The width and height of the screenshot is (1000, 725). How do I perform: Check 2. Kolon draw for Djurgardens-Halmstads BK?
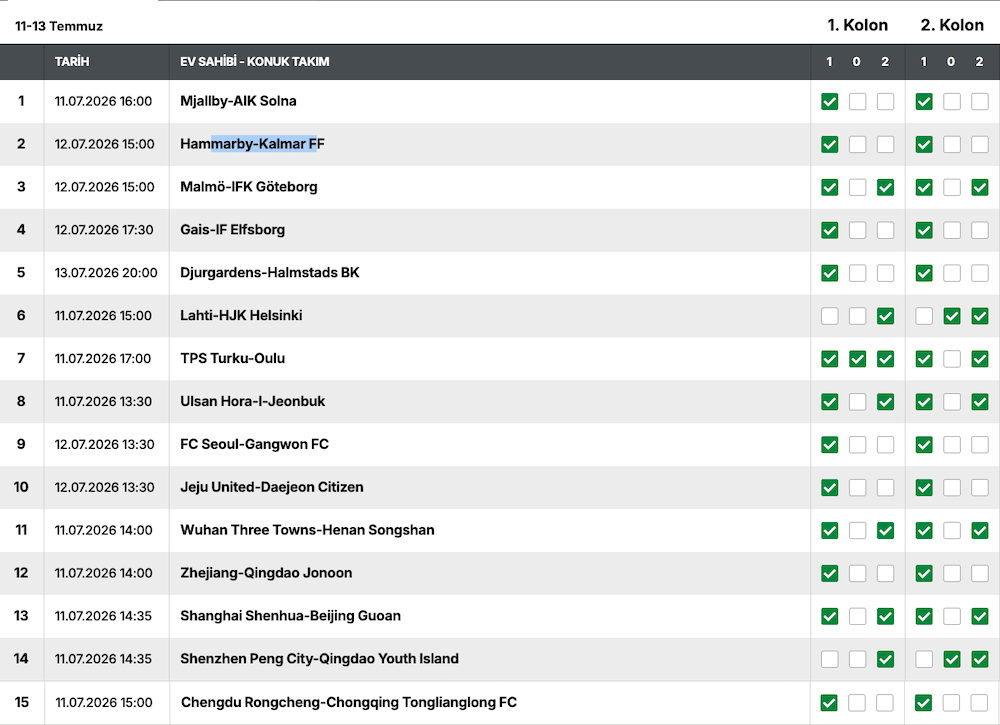952,273
